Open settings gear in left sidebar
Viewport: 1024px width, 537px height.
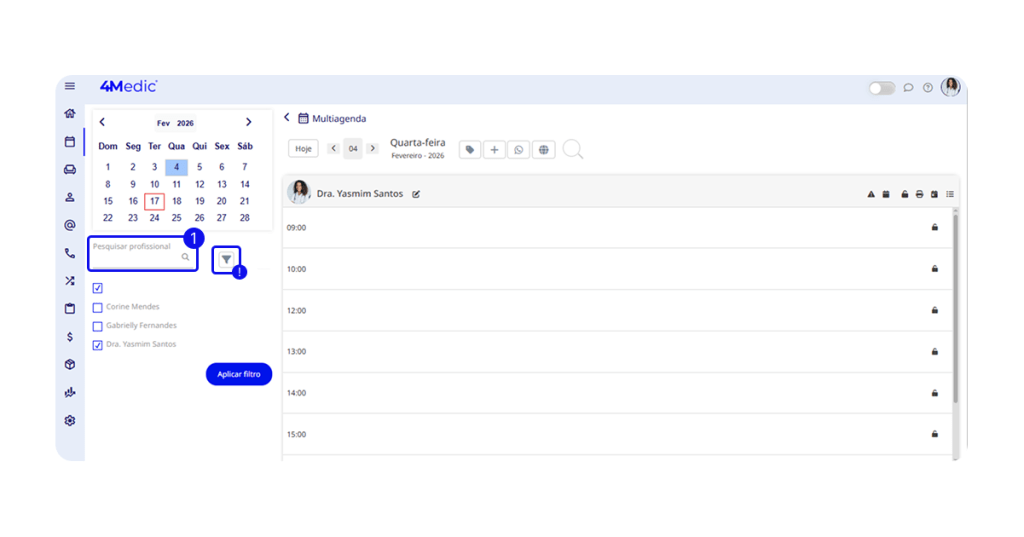coord(70,421)
